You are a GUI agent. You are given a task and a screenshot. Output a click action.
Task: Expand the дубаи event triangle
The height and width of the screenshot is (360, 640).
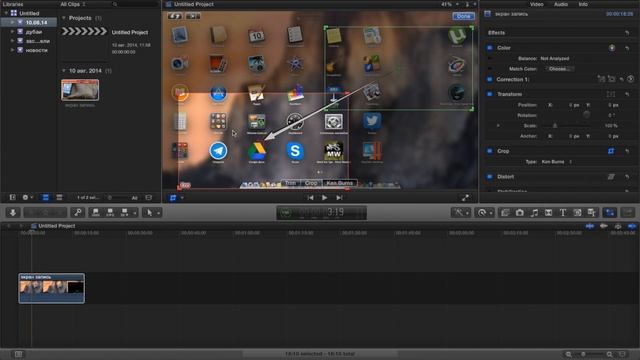pyautogui.click(x=12, y=31)
